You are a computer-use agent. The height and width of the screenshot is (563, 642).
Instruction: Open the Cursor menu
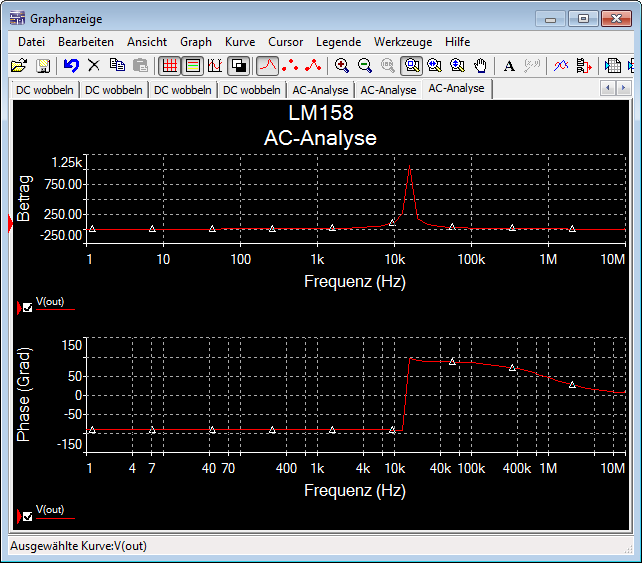pos(285,42)
